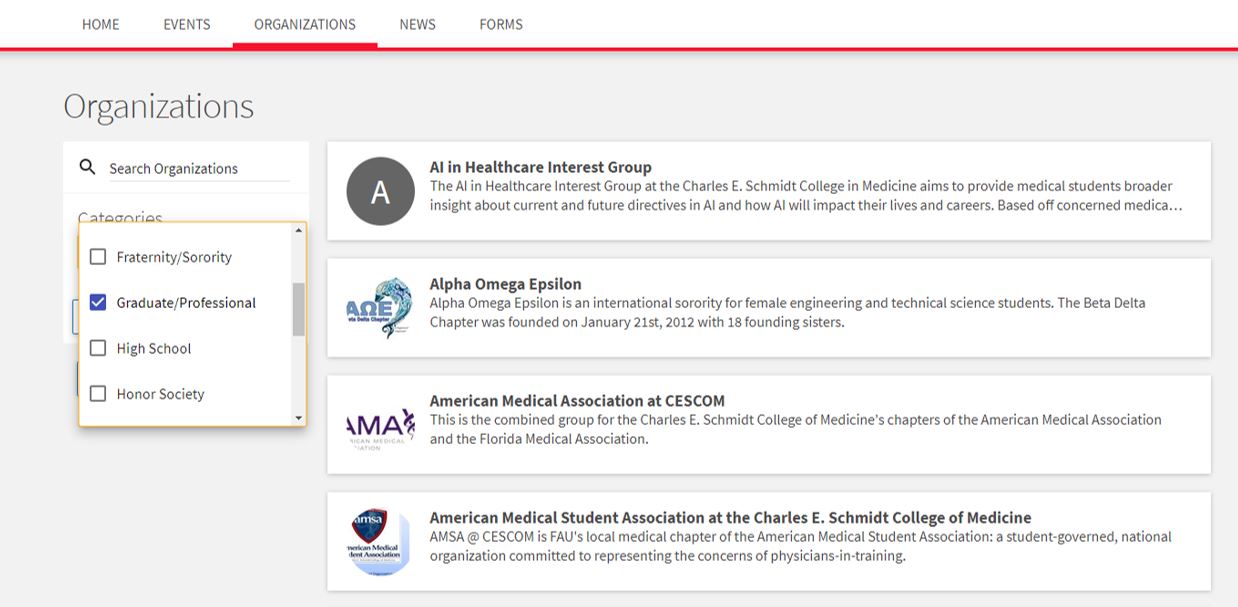The image size is (1238, 607).
Task: Click the category list scrollbar thumb
Action: [298, 309]
